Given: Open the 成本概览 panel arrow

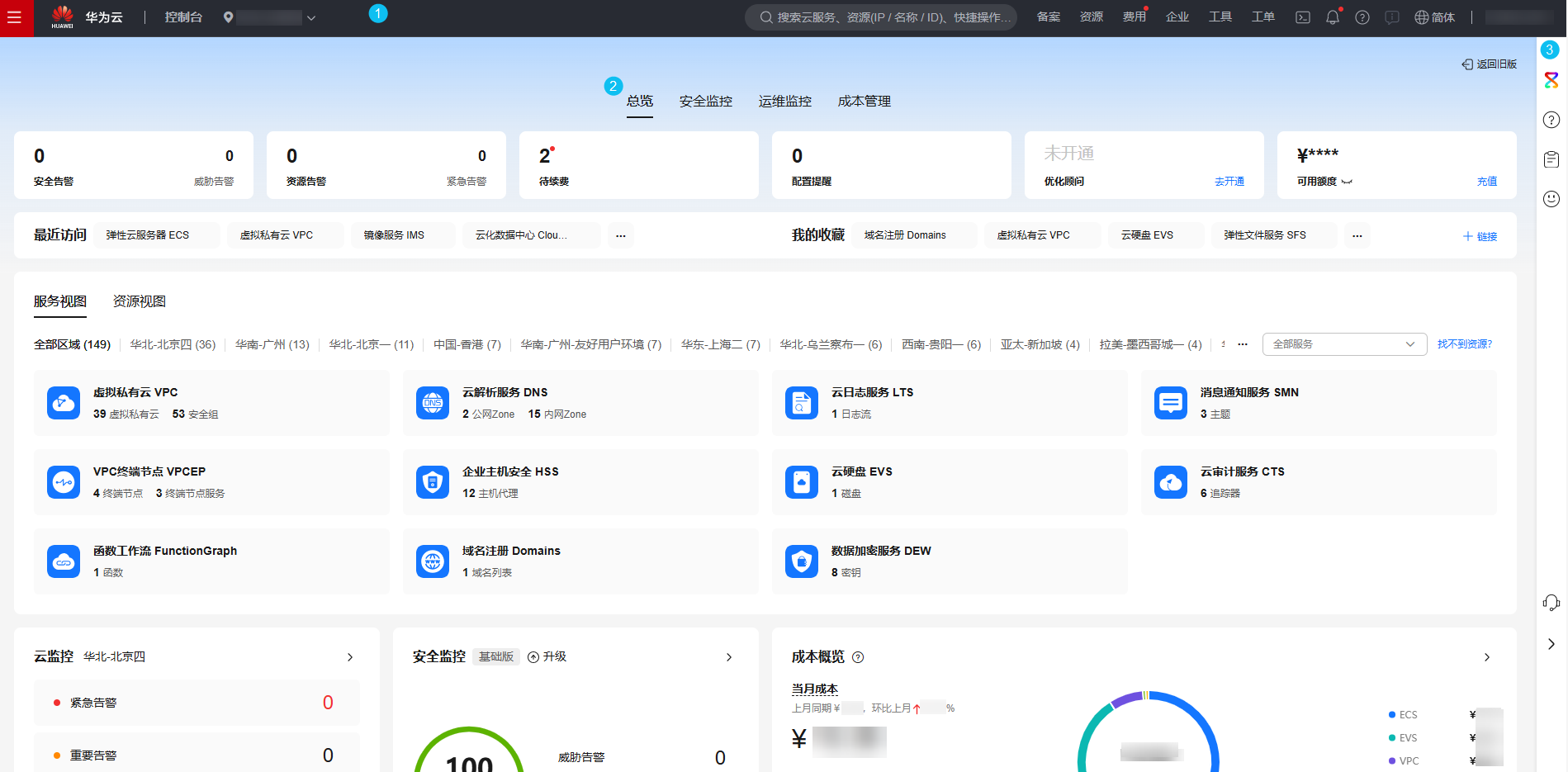Looking at the screenshot, I should [1487, 657].
